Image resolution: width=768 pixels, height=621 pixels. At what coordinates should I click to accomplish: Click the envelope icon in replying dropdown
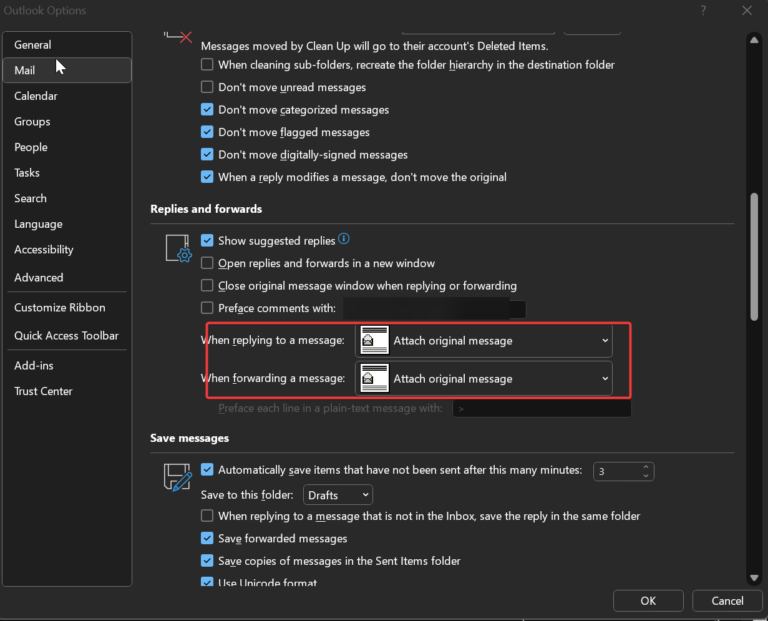374,340
